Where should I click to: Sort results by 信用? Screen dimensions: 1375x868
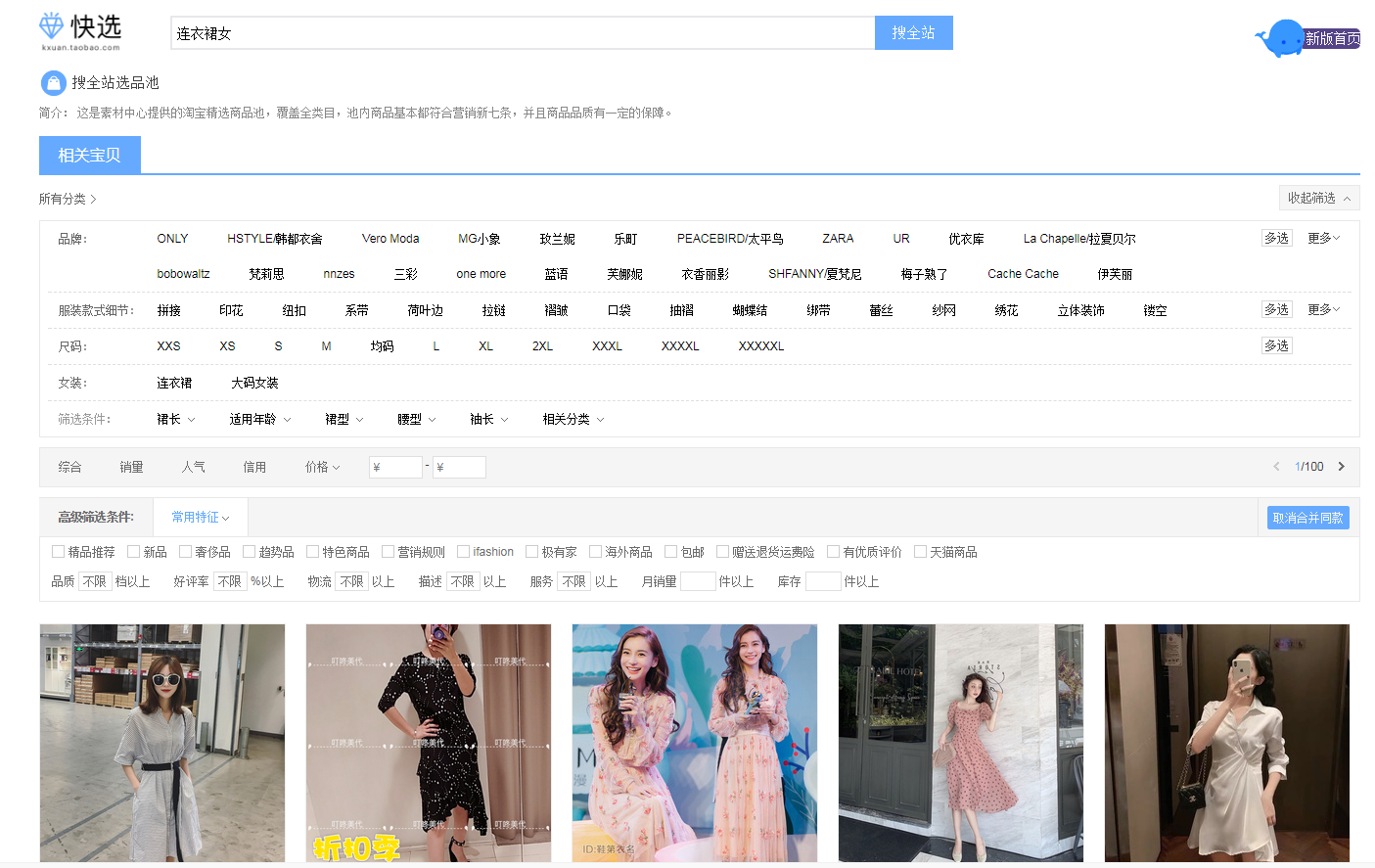click(x=254, y=467)
